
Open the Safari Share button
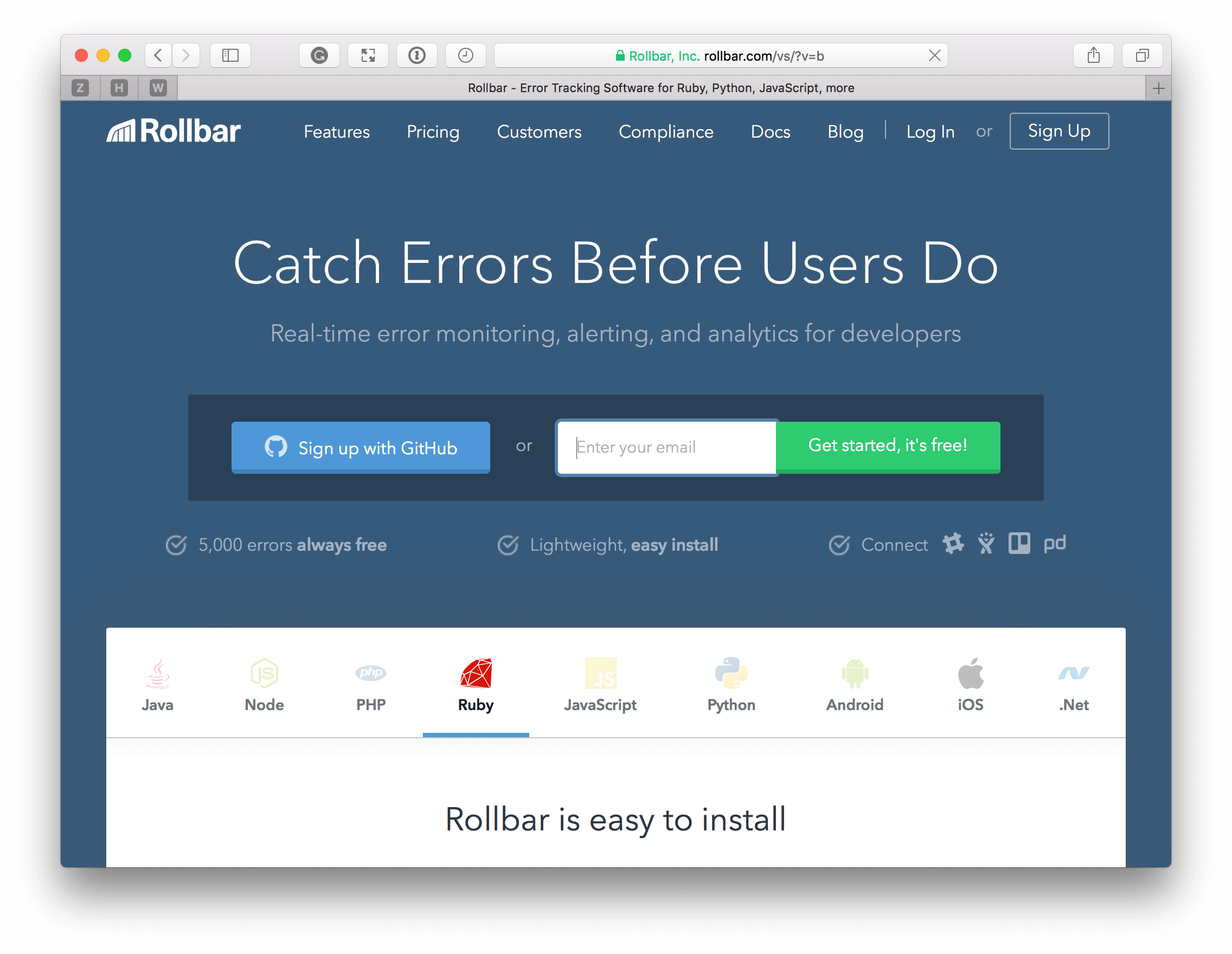point(1093,55)
